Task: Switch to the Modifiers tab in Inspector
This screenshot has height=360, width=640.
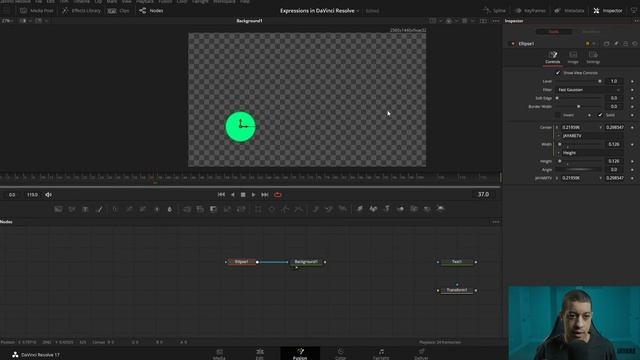Action: 591,31
